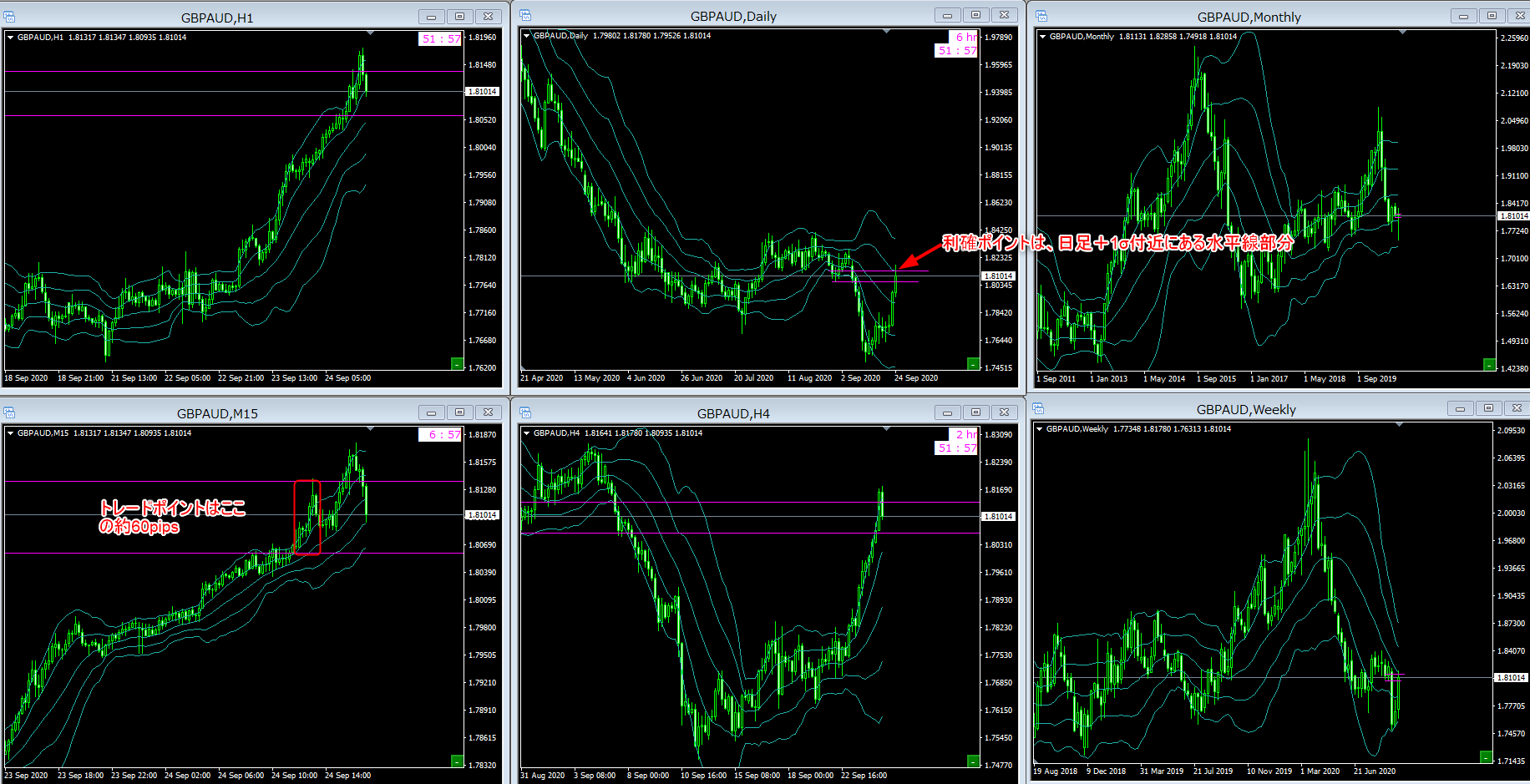Activate the GBPAUD,Monthly window title bar
1530x784 pixels.
(1249, 17)
